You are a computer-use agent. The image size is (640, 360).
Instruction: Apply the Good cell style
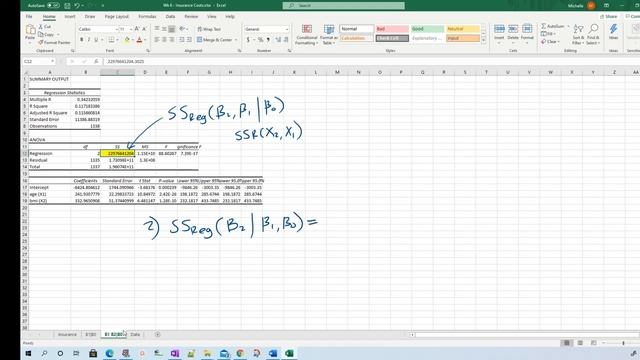(427, 29)
